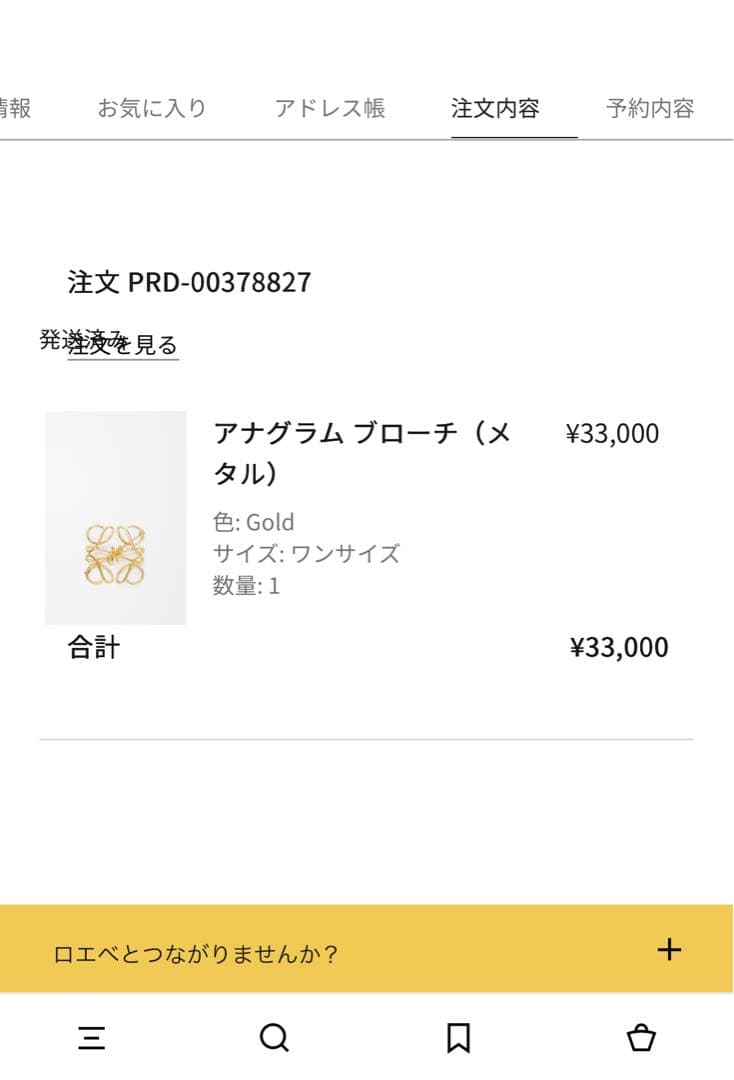Tap the ロエベとつながりませんか？ banner text
Screen dimensions: 734x1080
point(196,954)
